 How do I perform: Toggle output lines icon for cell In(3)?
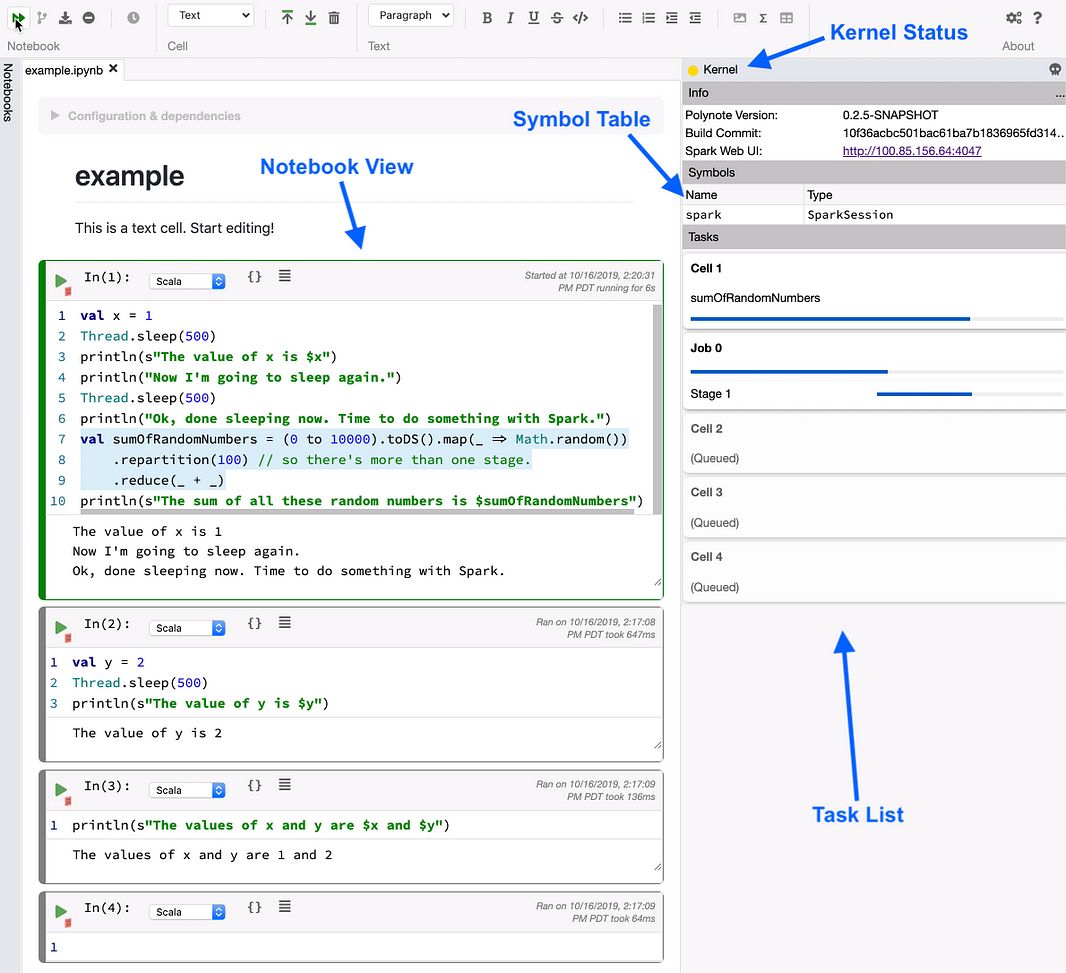[285, 784]
